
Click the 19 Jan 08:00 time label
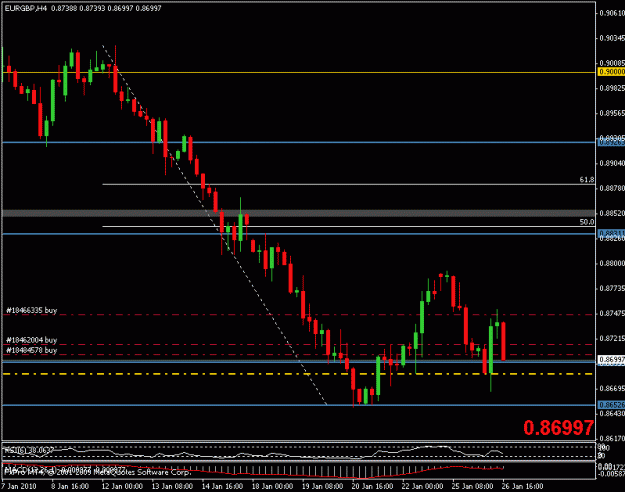tap(322, 486)
